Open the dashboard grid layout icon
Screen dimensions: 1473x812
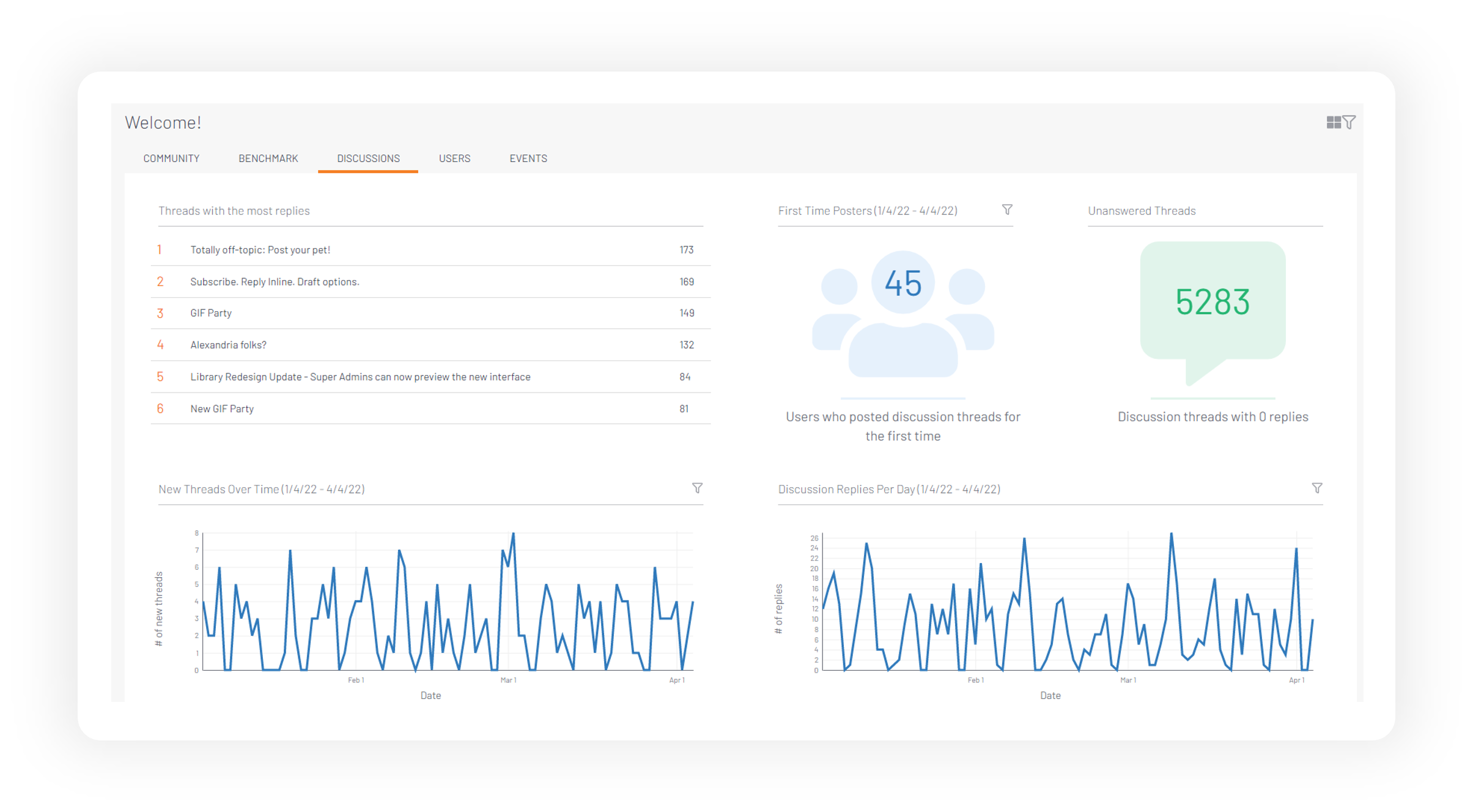pyautogui.click(x=1333, y=122)
